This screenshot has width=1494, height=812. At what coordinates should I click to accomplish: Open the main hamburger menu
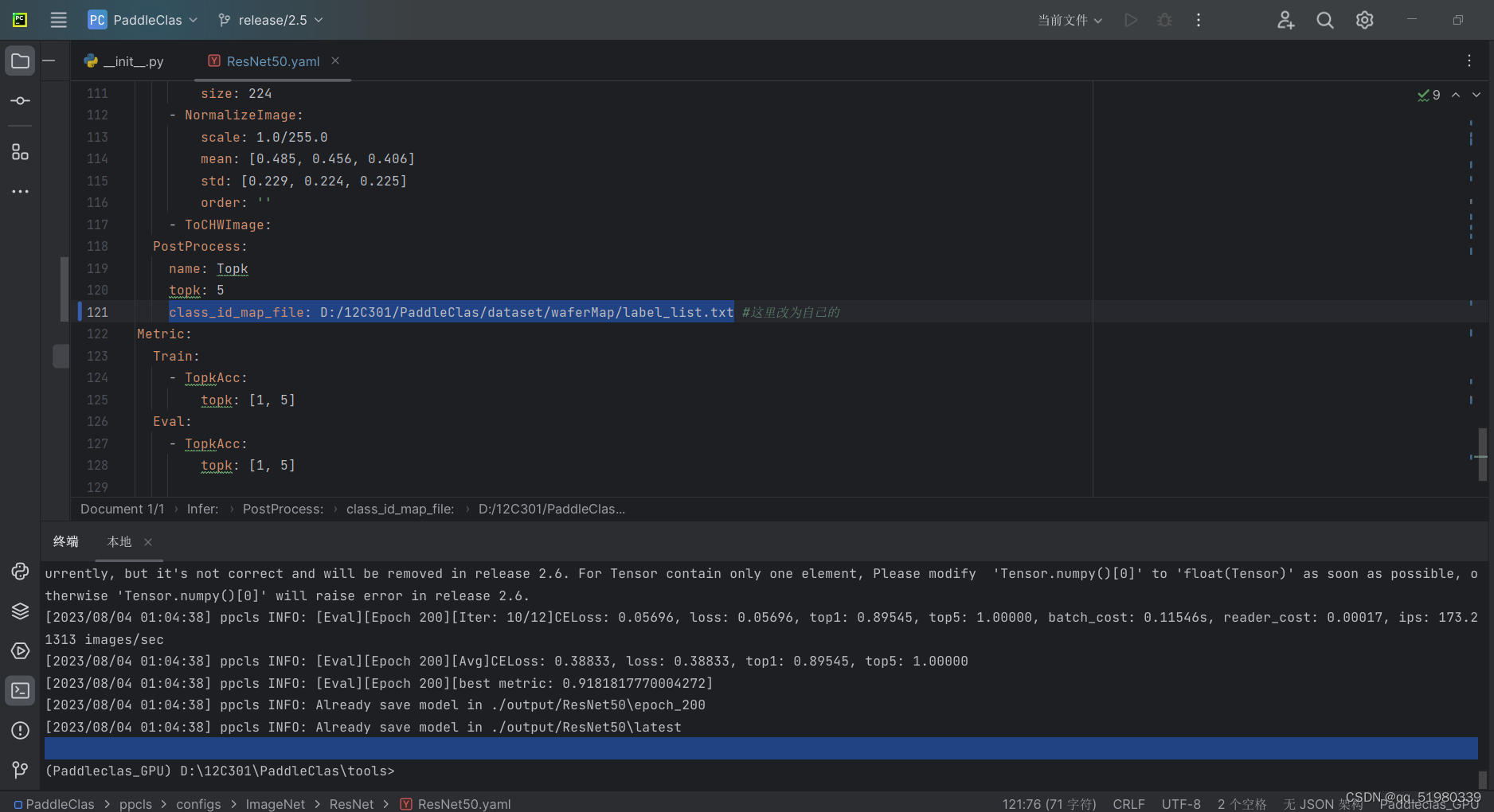coord(58,20)
